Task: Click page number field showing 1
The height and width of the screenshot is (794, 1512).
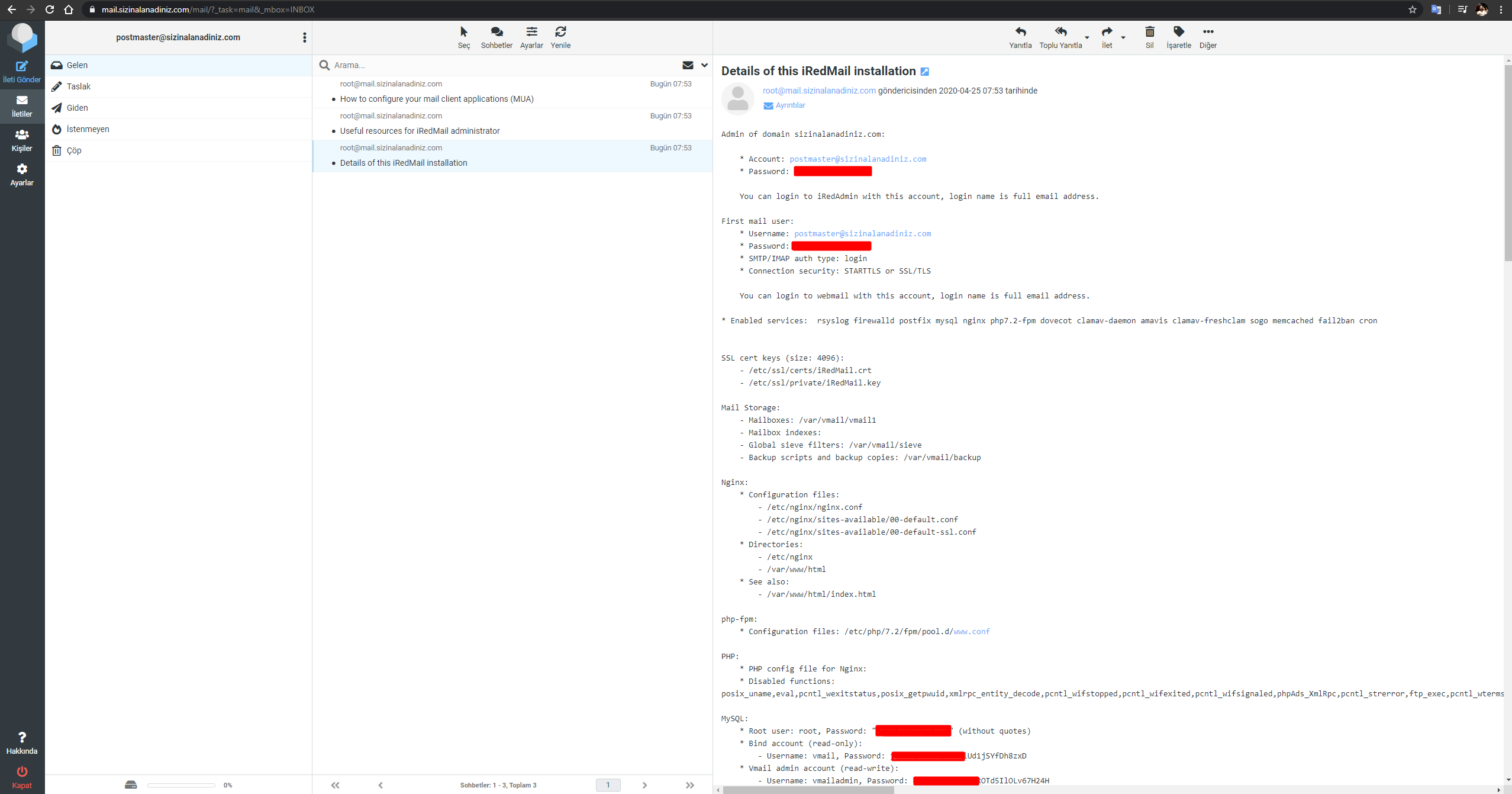Action: click(608, 785)
